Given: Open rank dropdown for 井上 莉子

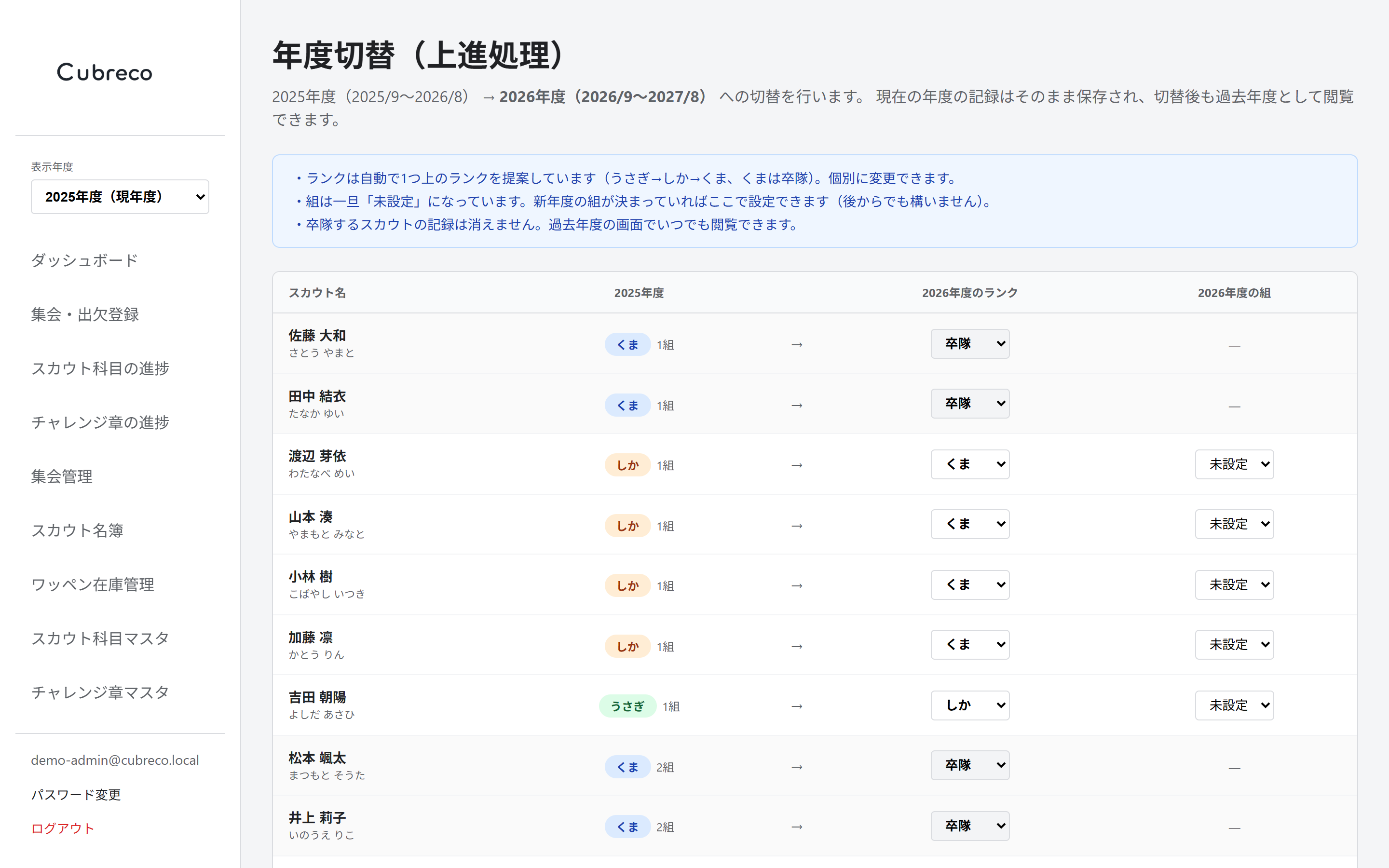Looking at the screenshot, I should 970,826.
